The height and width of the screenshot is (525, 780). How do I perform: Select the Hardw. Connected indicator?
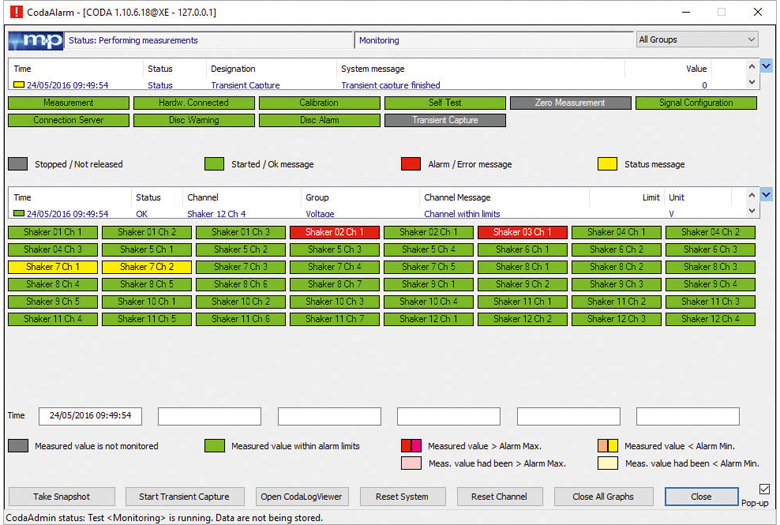click(194, 103)
